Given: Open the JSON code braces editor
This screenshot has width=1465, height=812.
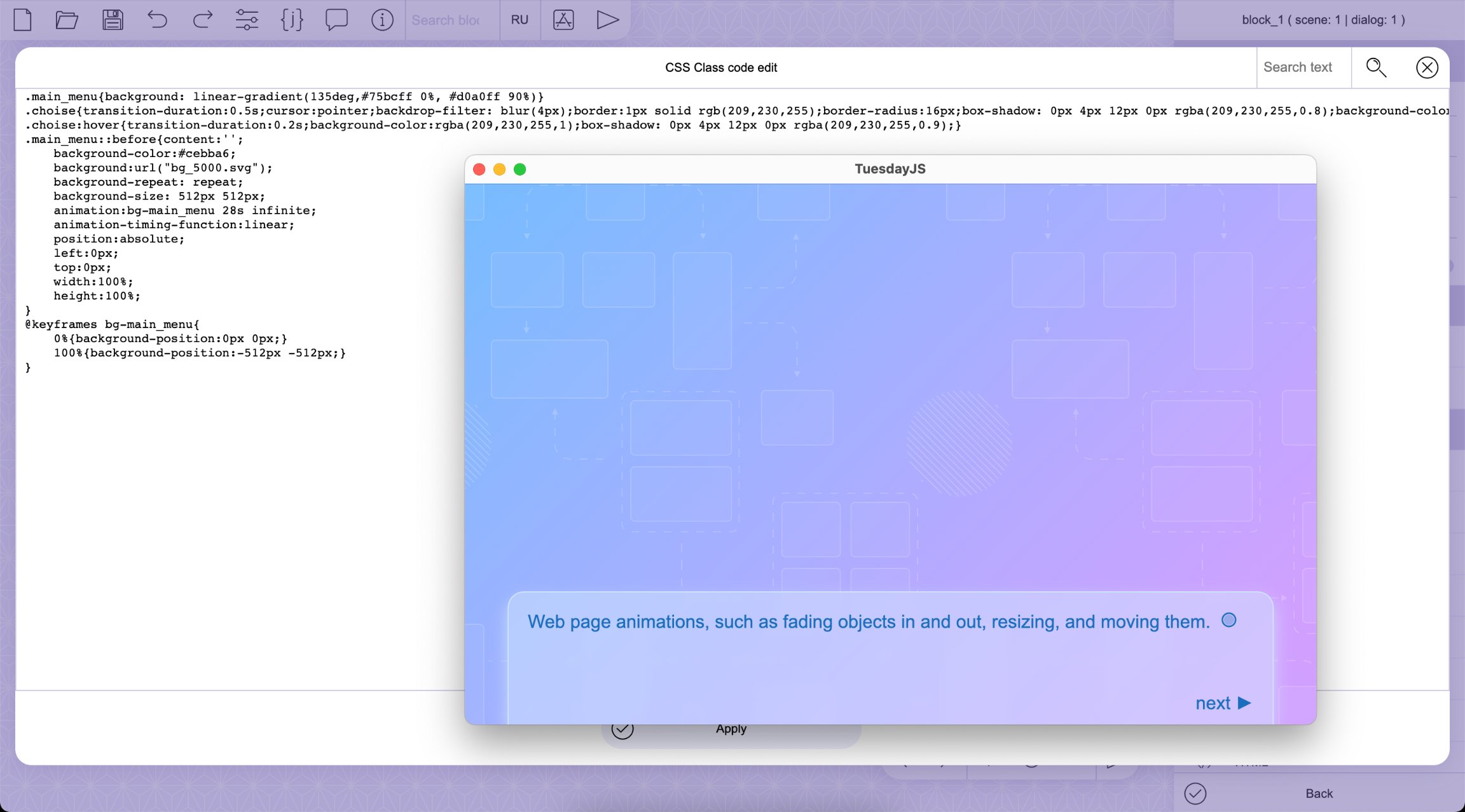Looking at the screenshot, I should 292,20.
